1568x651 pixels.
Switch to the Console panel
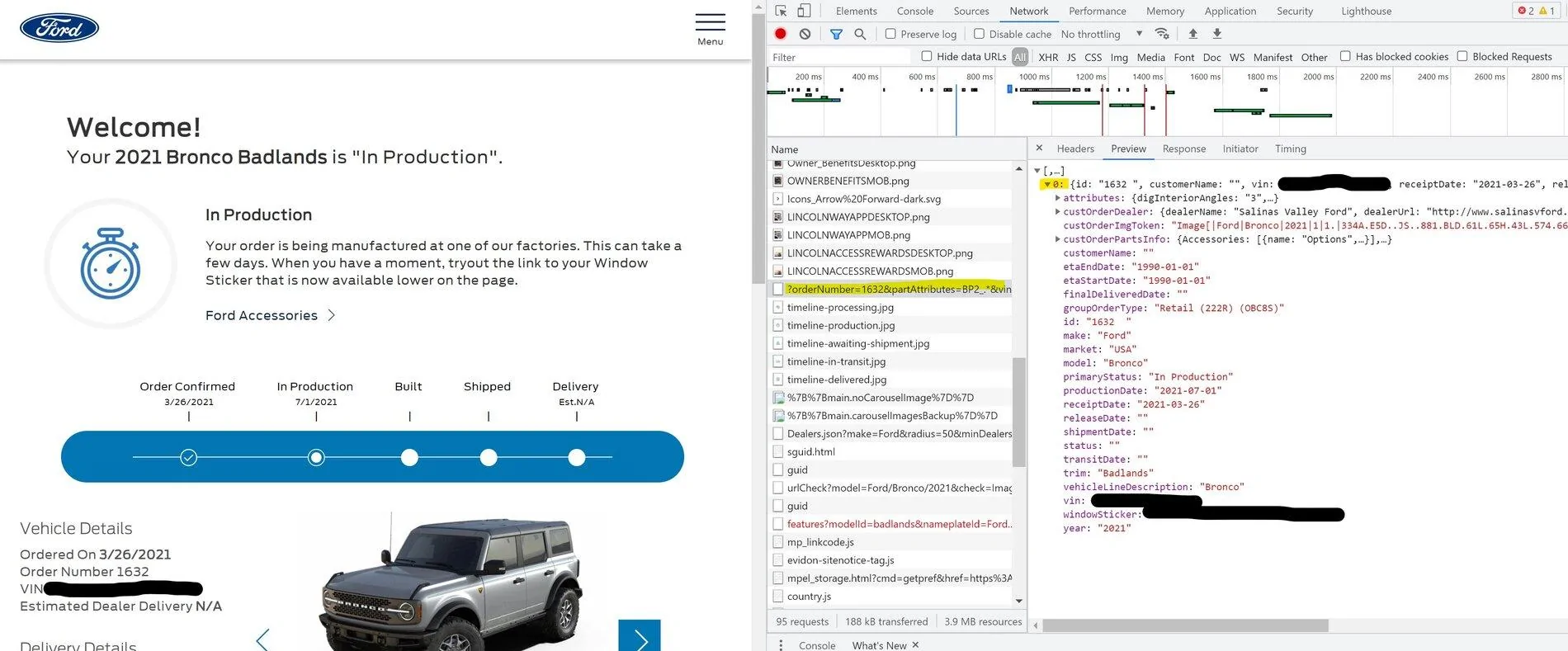click(915, 11)
